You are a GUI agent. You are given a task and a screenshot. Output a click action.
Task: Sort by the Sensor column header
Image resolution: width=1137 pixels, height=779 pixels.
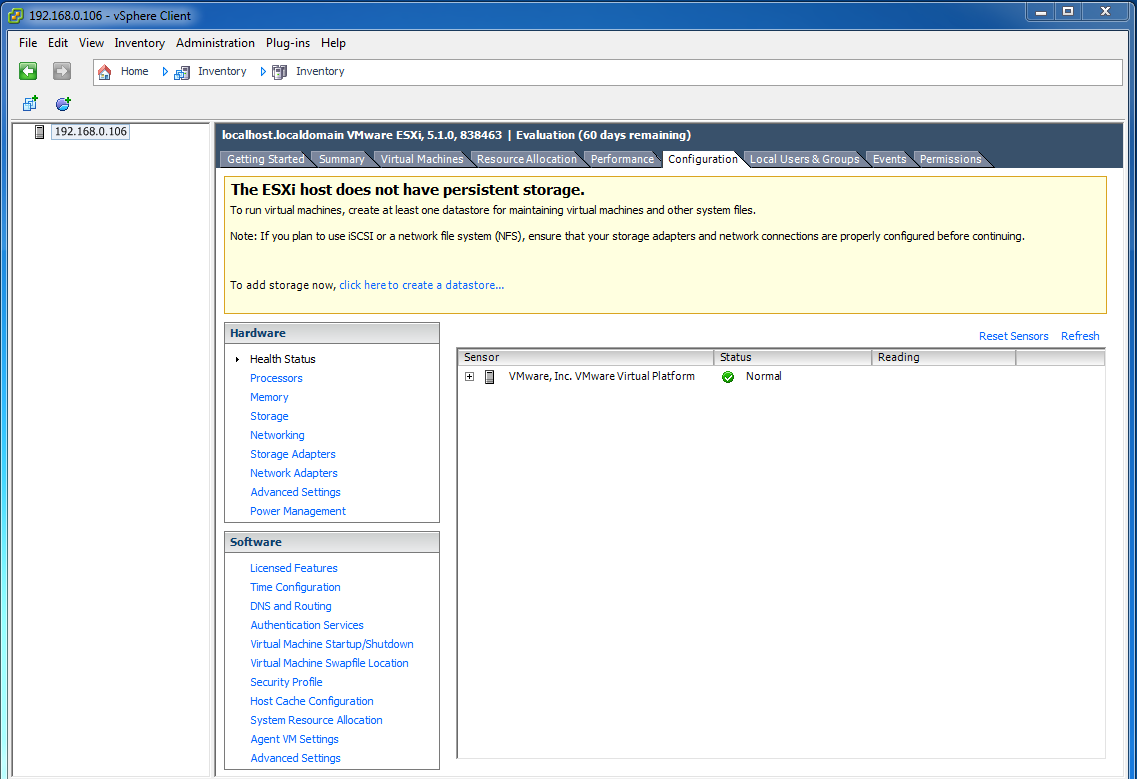pyautogui.click(x=585, y=357)
